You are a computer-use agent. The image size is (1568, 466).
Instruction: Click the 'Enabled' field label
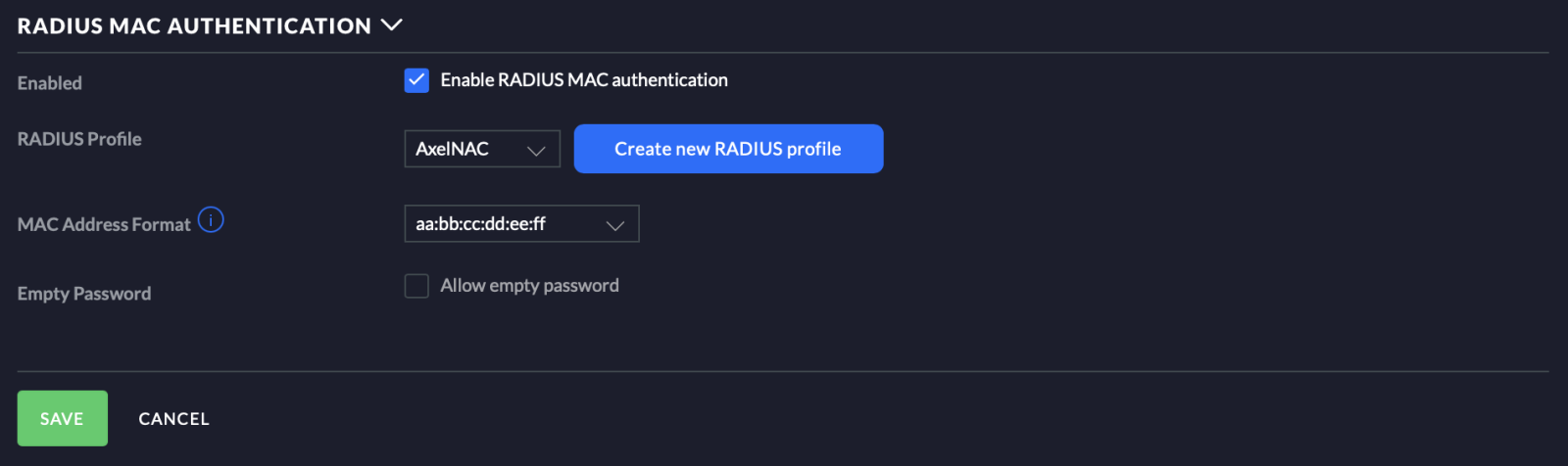(50, 83)
